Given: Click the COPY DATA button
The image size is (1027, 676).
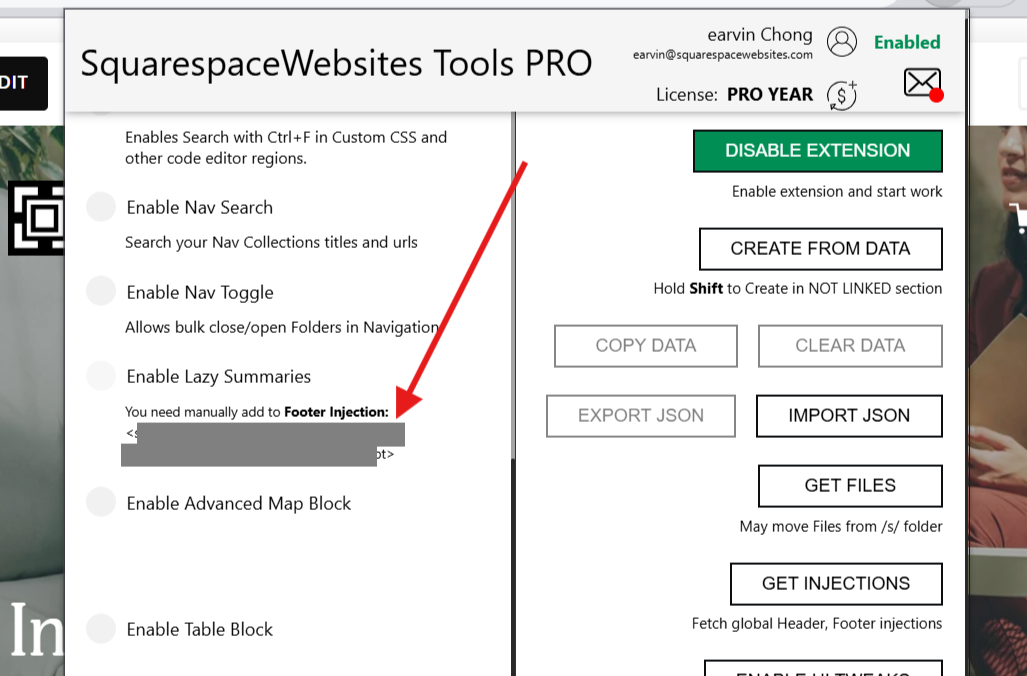Looking at the screenshot, I should [x=646, y=346].
